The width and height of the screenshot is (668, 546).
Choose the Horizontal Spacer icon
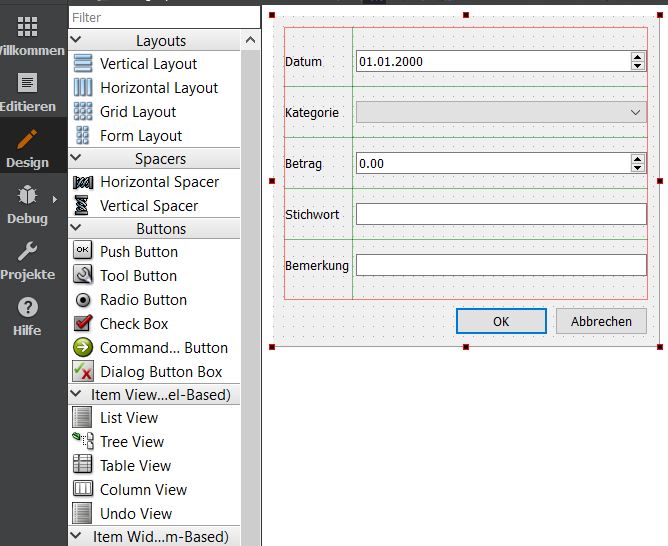[x=83, y=182]
